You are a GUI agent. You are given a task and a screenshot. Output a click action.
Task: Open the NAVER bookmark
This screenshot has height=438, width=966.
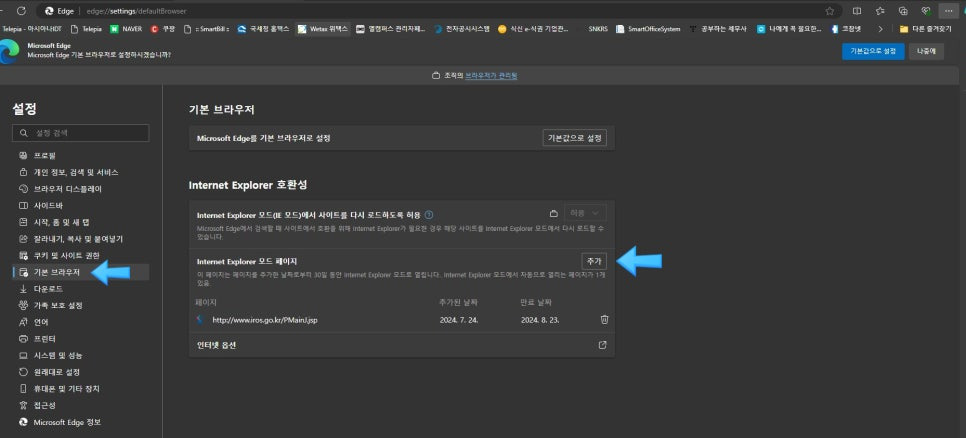coord(126,28)
